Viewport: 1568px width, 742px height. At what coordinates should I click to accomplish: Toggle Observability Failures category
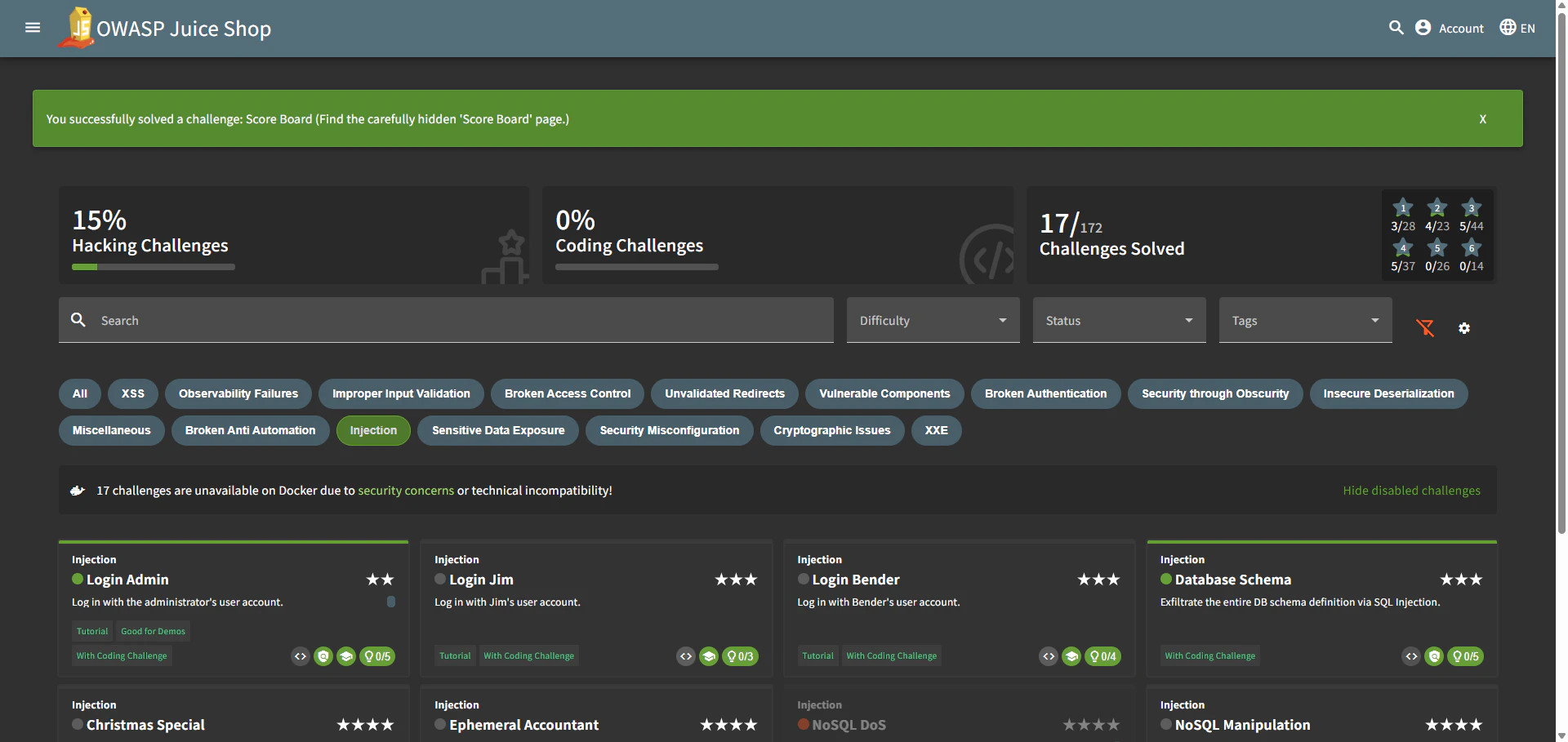pos(238,393)
